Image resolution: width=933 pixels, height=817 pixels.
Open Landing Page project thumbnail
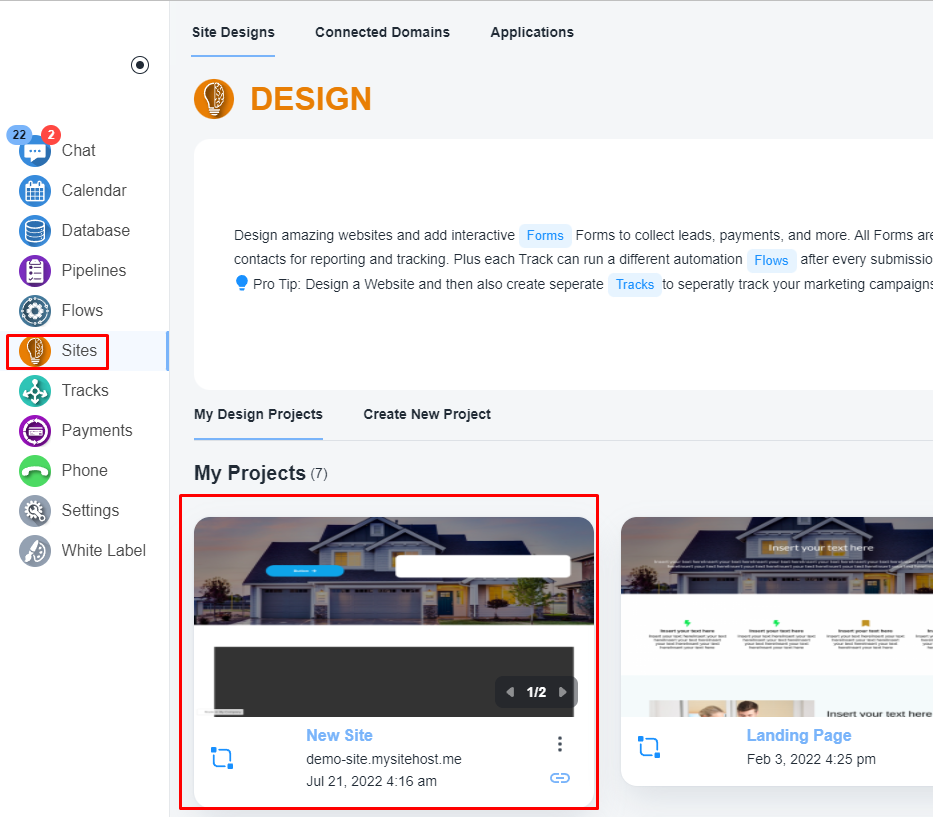pyautogui.click(x=776, y=615)
